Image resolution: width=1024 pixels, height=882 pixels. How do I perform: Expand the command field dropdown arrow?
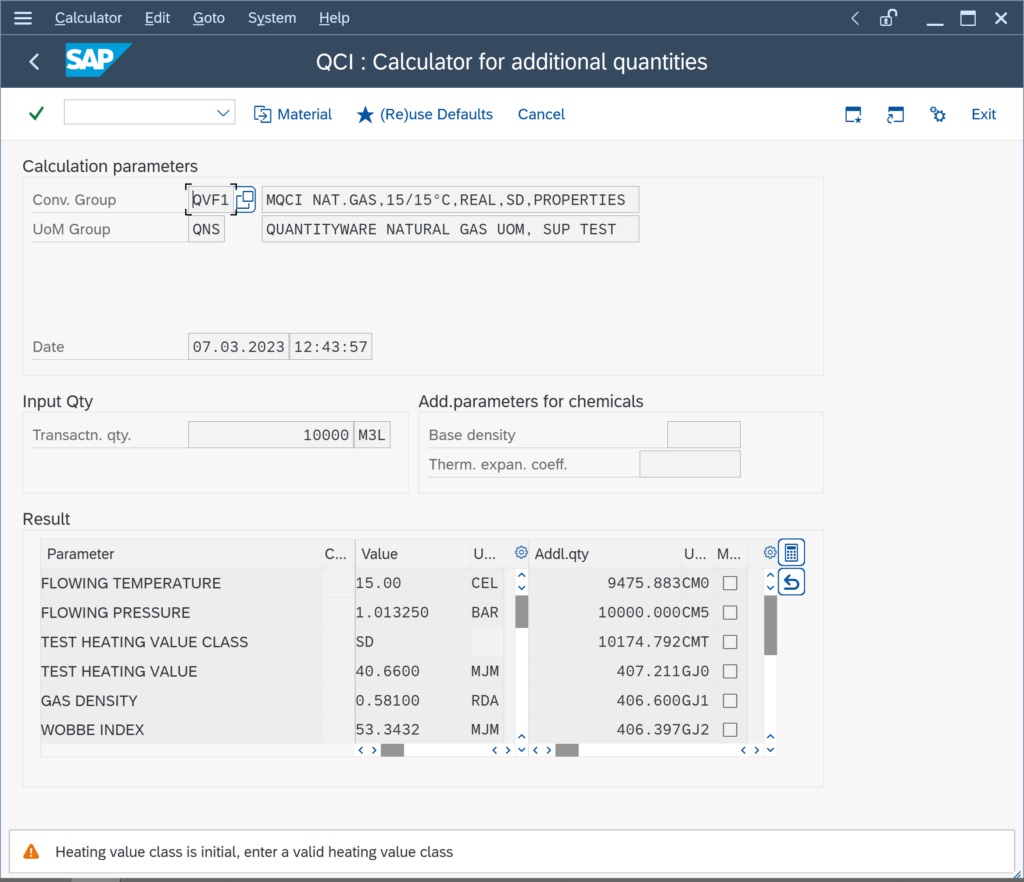pyautogui.click(x=223, y=113)
